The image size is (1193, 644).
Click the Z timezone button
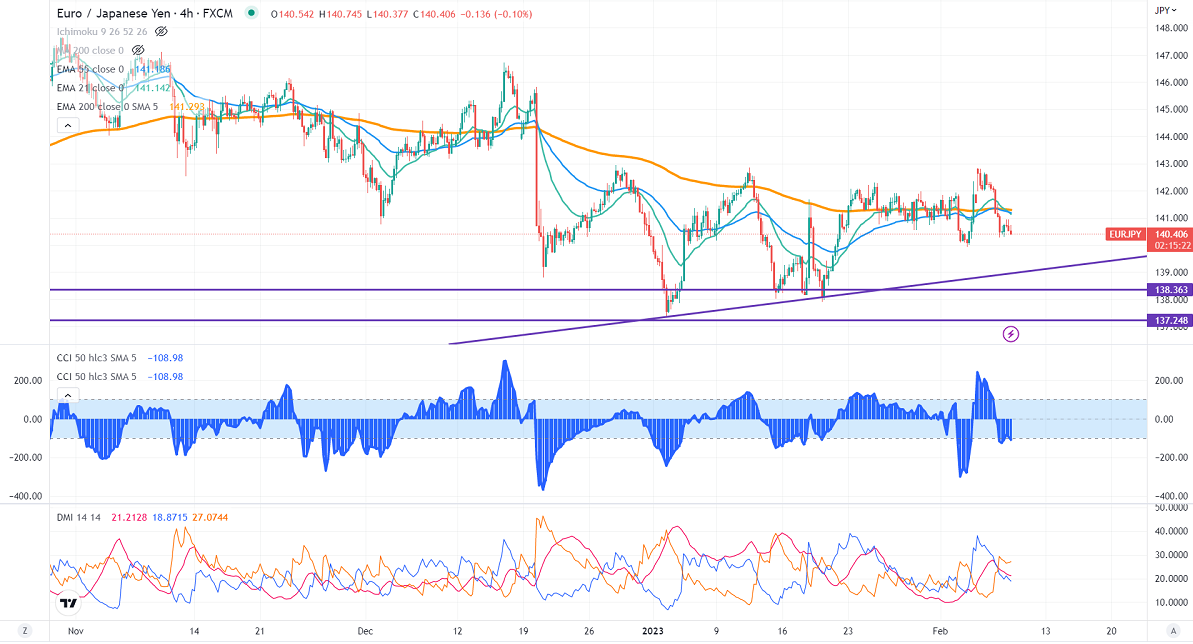(x=24, y=632)
